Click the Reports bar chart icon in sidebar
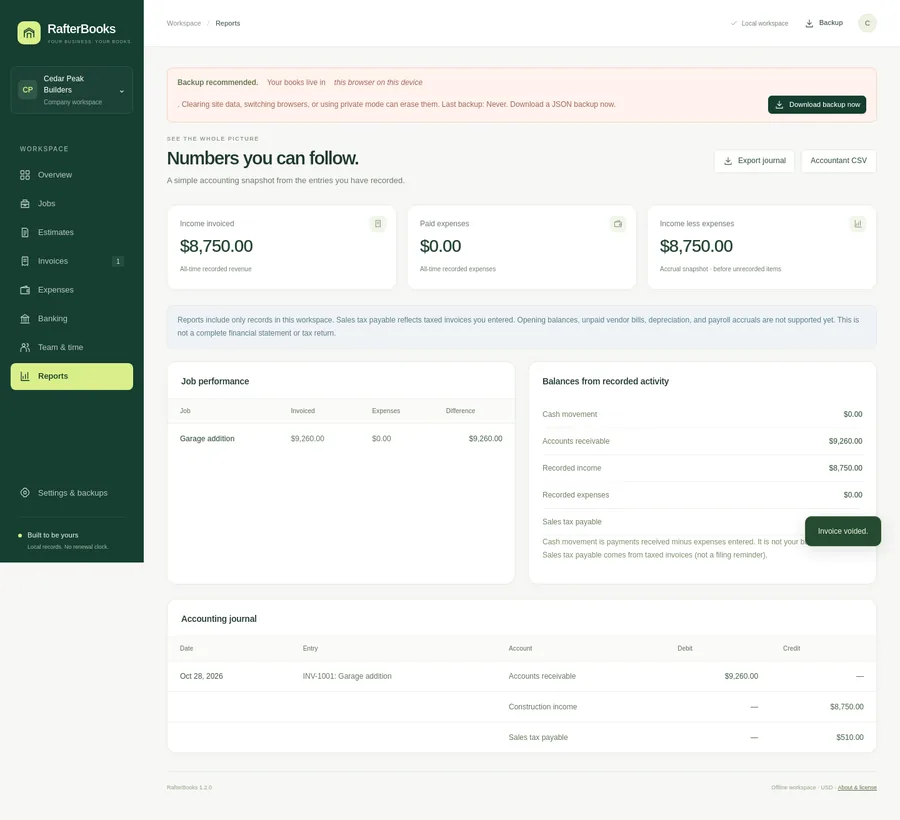 [x=25, y=376]
